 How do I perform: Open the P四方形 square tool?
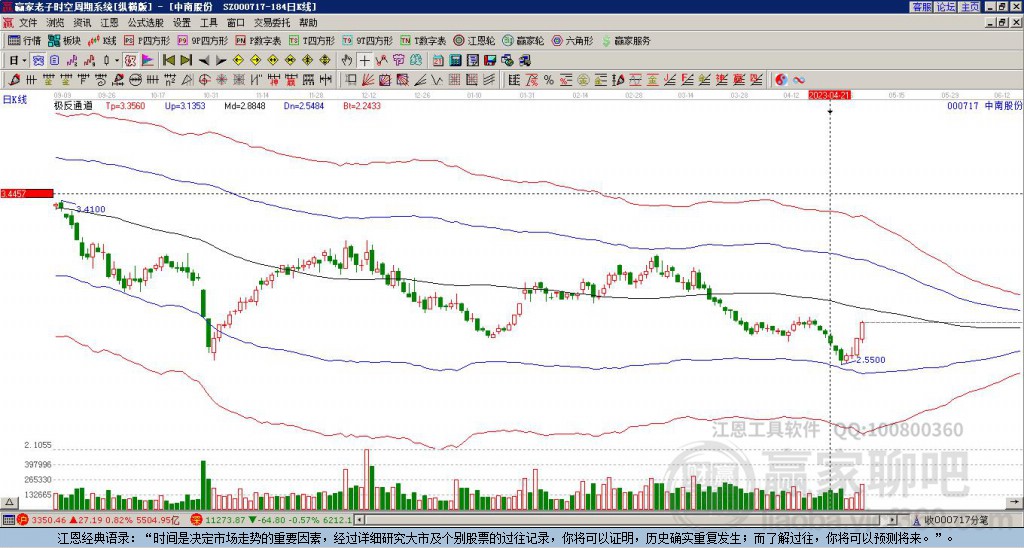click(147, 40)
